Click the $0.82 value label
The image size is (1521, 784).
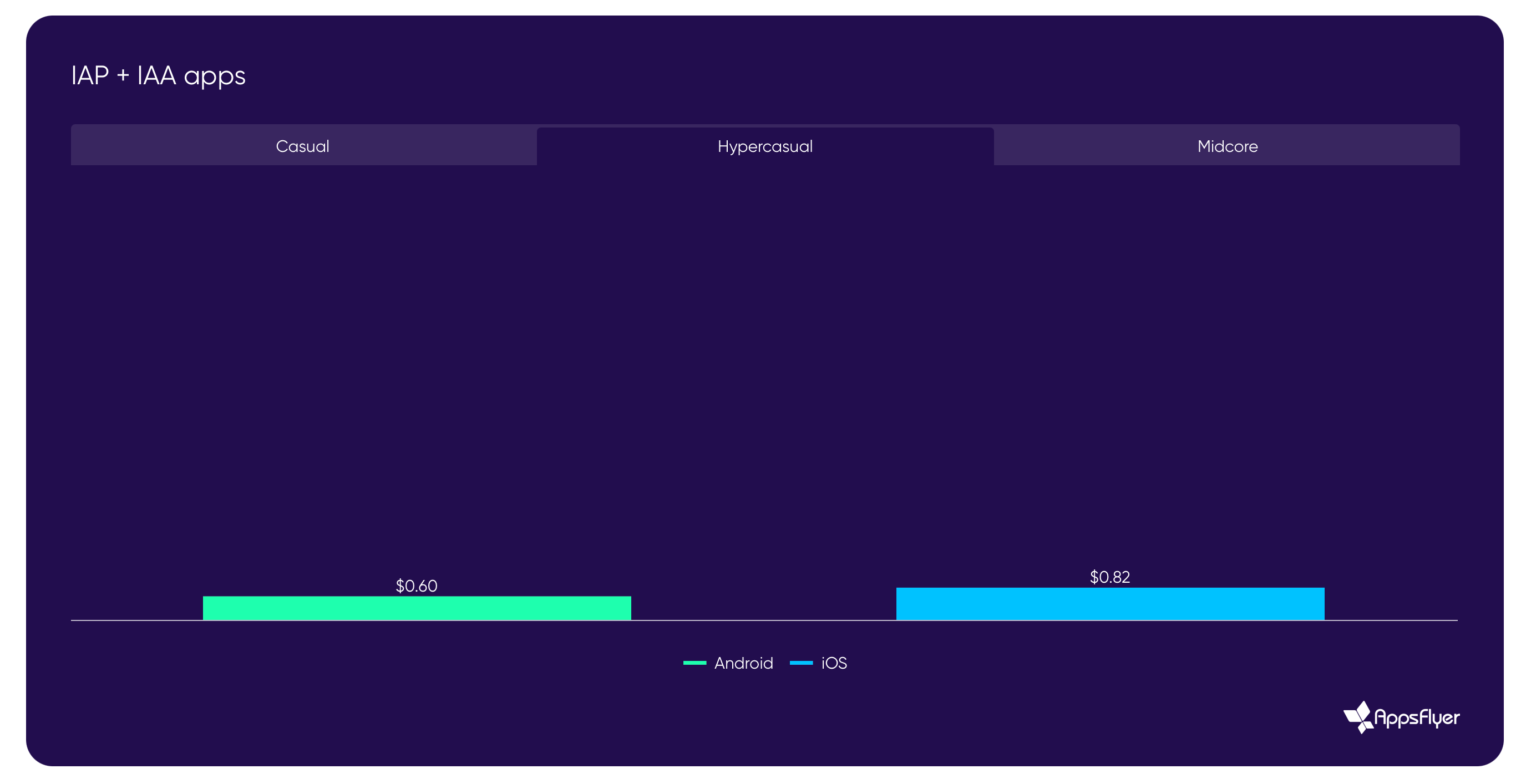click(1109, 577)
